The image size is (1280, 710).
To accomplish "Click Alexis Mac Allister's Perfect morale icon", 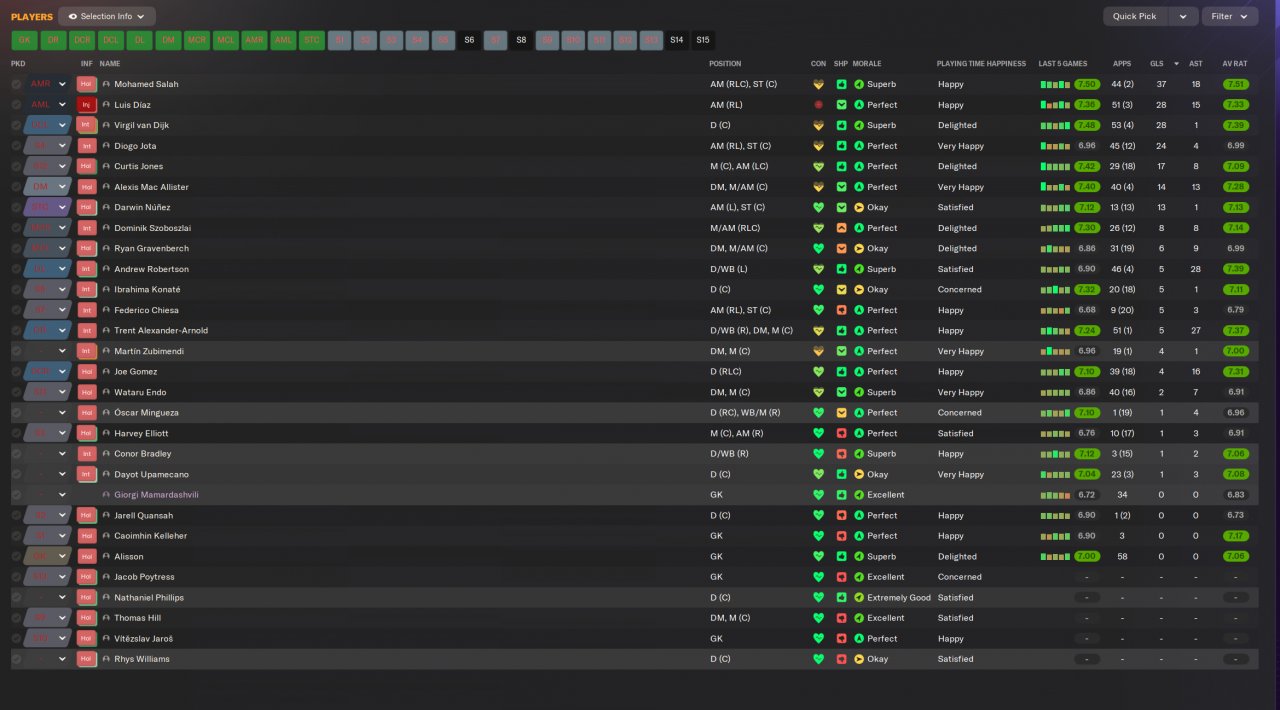I will 859,187.
